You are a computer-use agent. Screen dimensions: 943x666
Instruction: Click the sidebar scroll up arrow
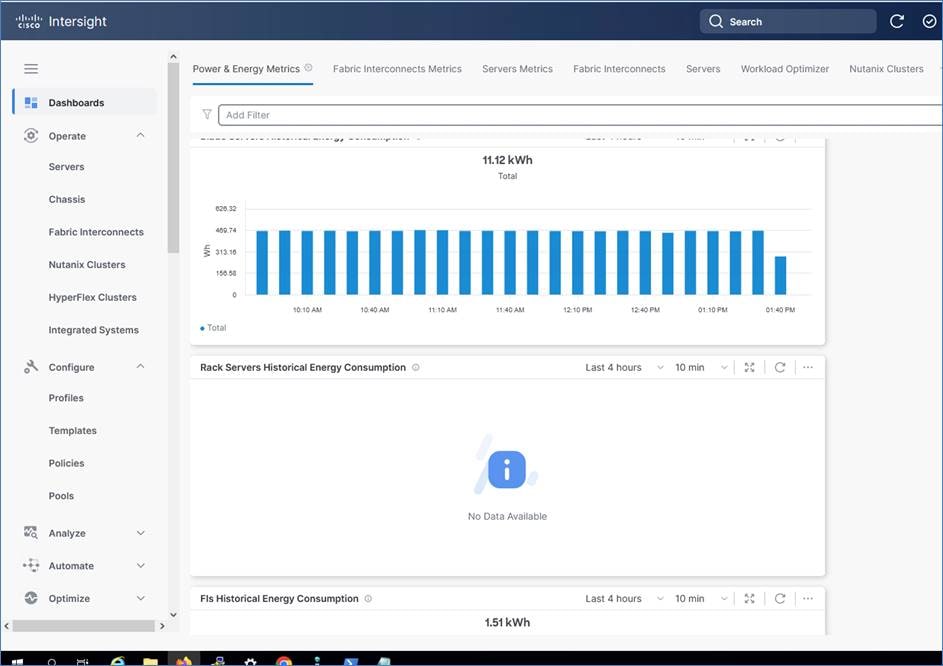pos(173,57)
